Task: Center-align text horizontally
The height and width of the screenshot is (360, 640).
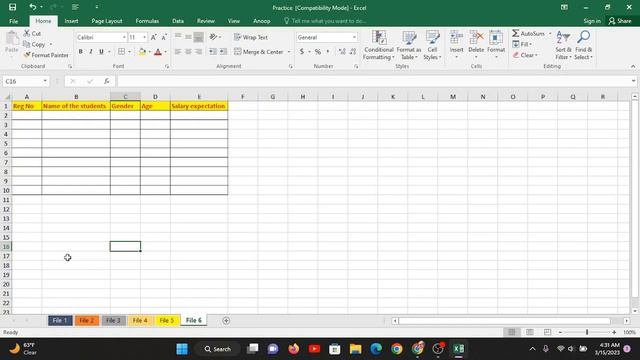Action: point(188,52)
